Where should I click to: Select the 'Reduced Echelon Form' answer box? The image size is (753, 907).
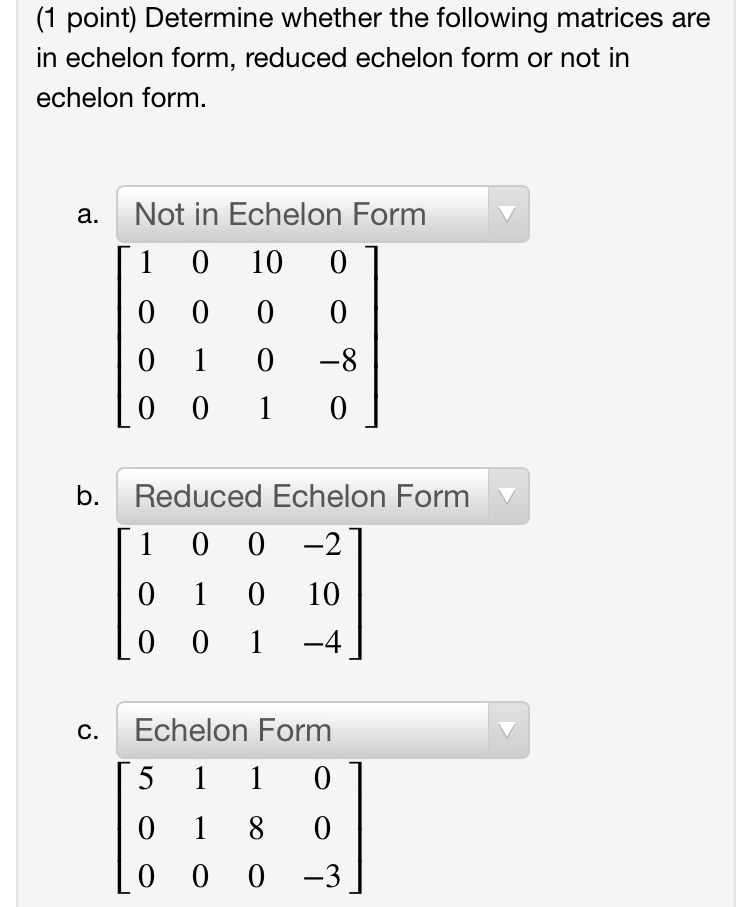[x=300, y=494]
